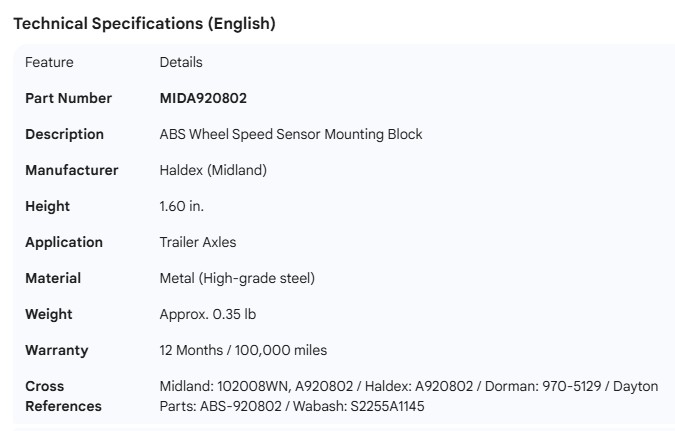Click the part number value MIDA920802
This screenshot has height=431, width=675.
tap(203, 98)
